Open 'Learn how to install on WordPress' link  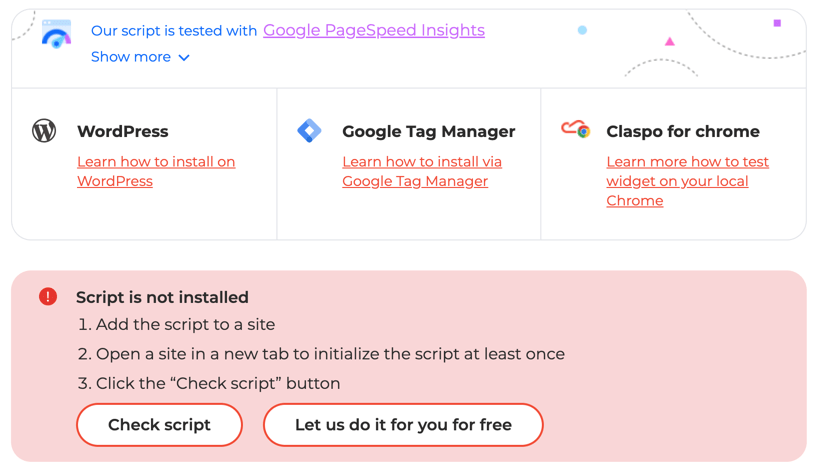tap(156, 171)
